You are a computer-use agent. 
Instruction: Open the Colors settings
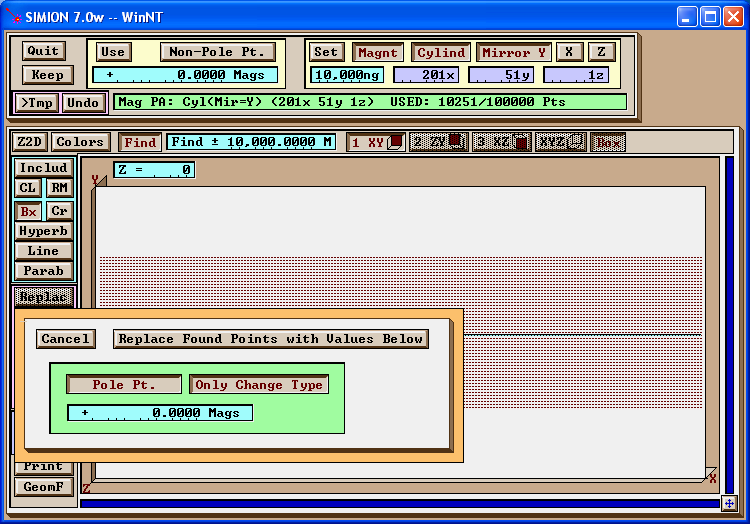coord(80,142)
